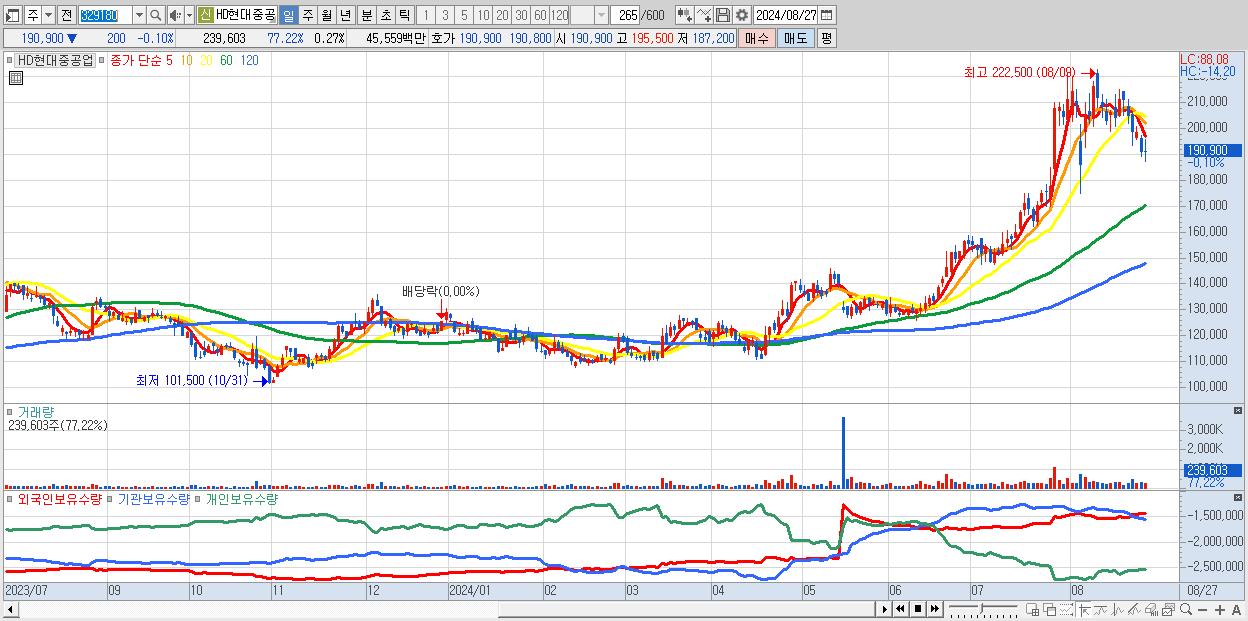
Task: Zoom out with the minus icon
Action: tap(1202, 609)
